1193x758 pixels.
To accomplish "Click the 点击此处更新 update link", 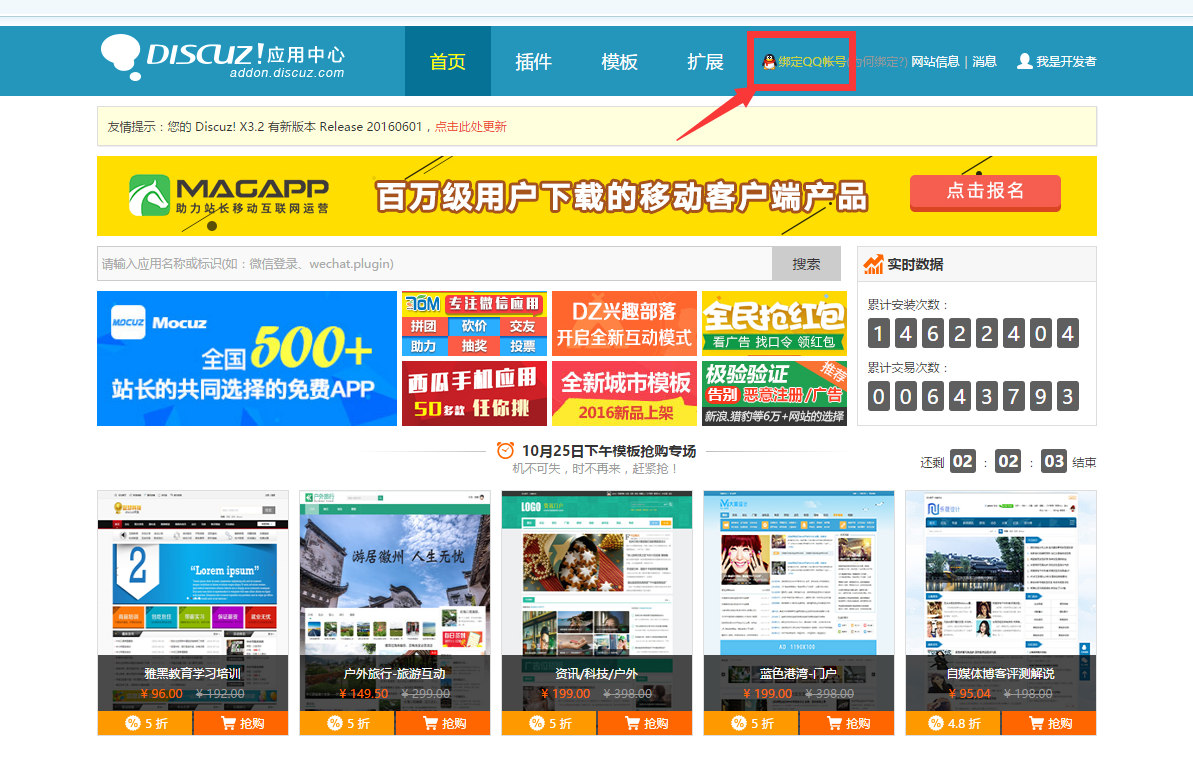I will tap(470, 127).
